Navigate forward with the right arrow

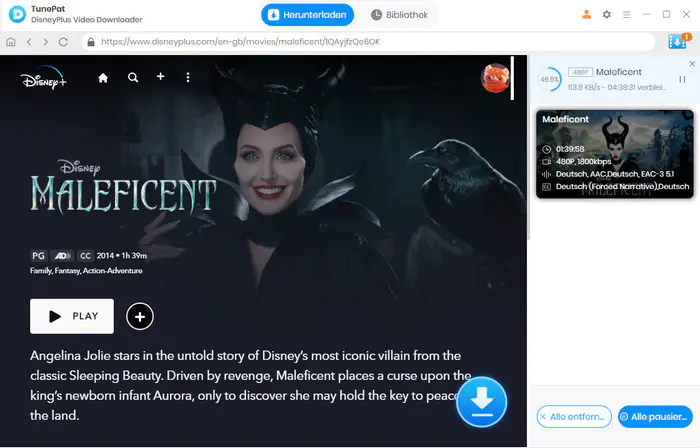[x=46, y=42]
